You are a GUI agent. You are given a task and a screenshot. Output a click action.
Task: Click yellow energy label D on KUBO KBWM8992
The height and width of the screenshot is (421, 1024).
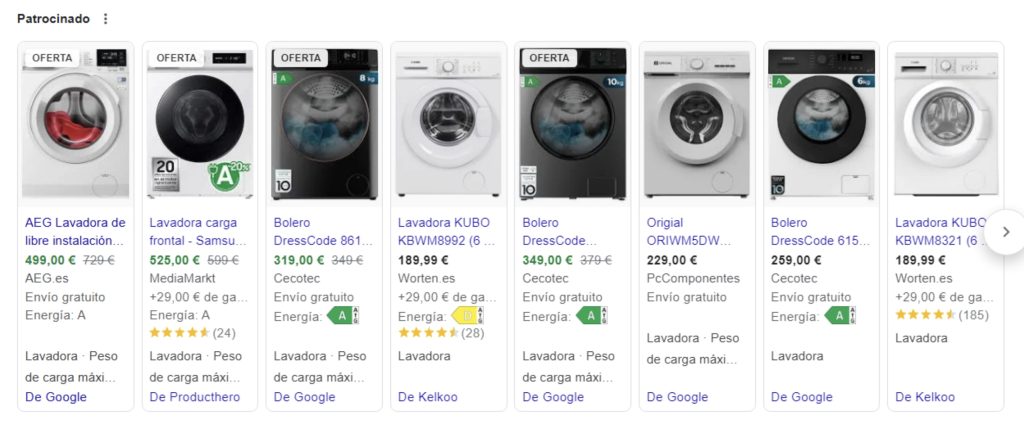click(x=467, y=316)
